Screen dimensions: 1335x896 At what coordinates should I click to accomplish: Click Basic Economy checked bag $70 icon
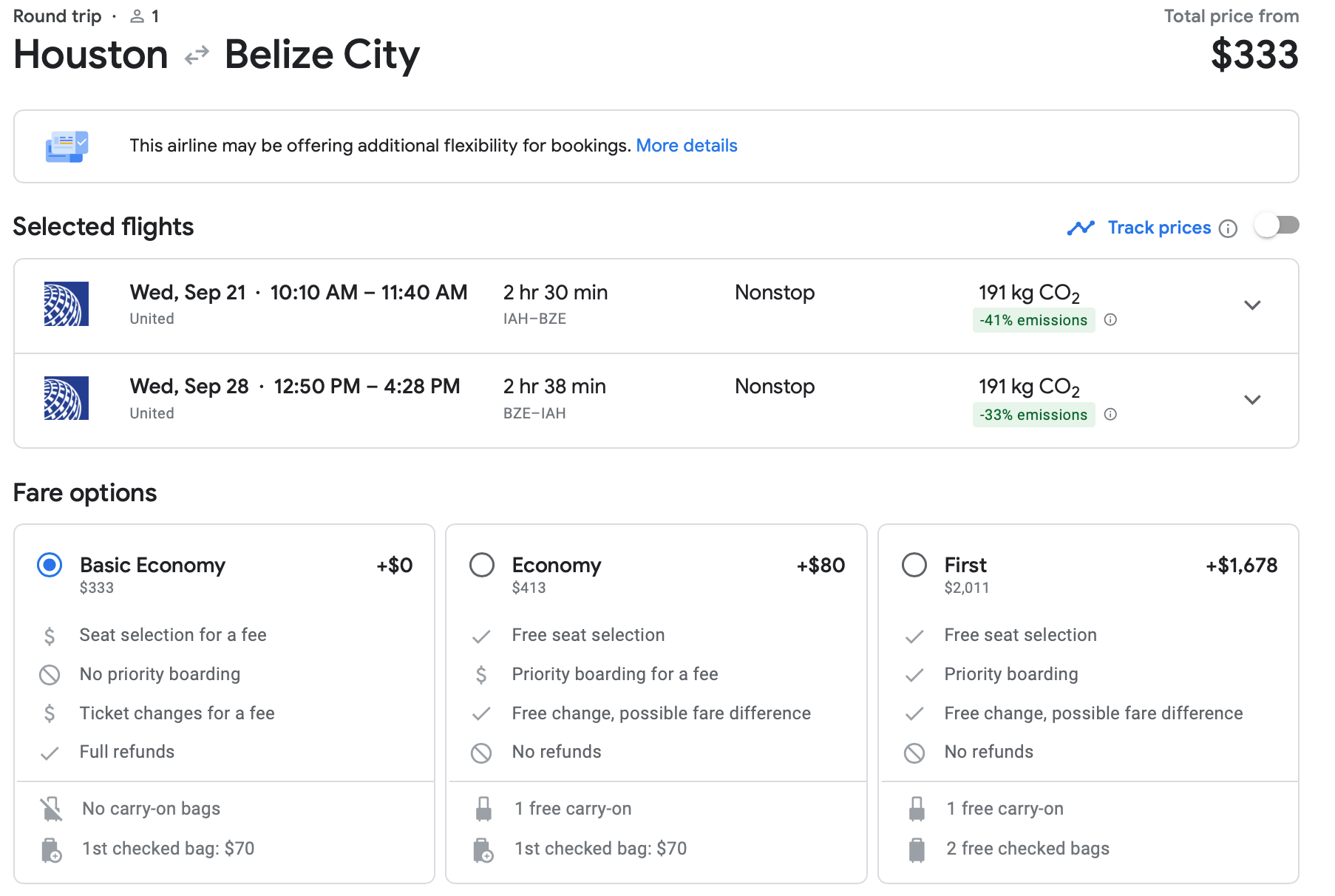point(51,850)
